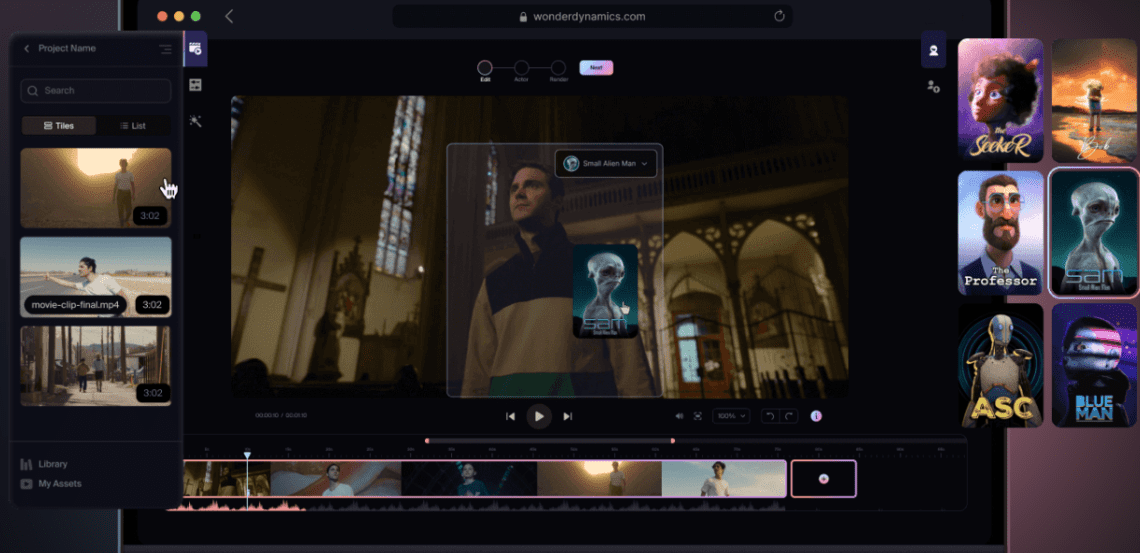Click the Sam alien card on the actor

pyautogui.click(x=605, y=291)
